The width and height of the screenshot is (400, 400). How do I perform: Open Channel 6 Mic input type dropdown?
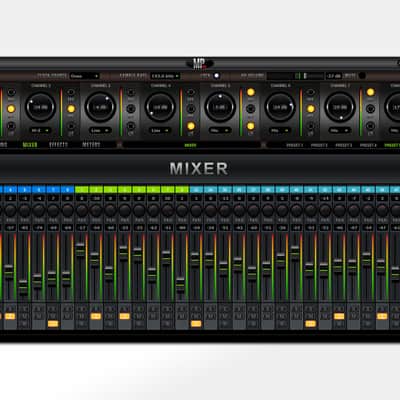coord(280,130)
